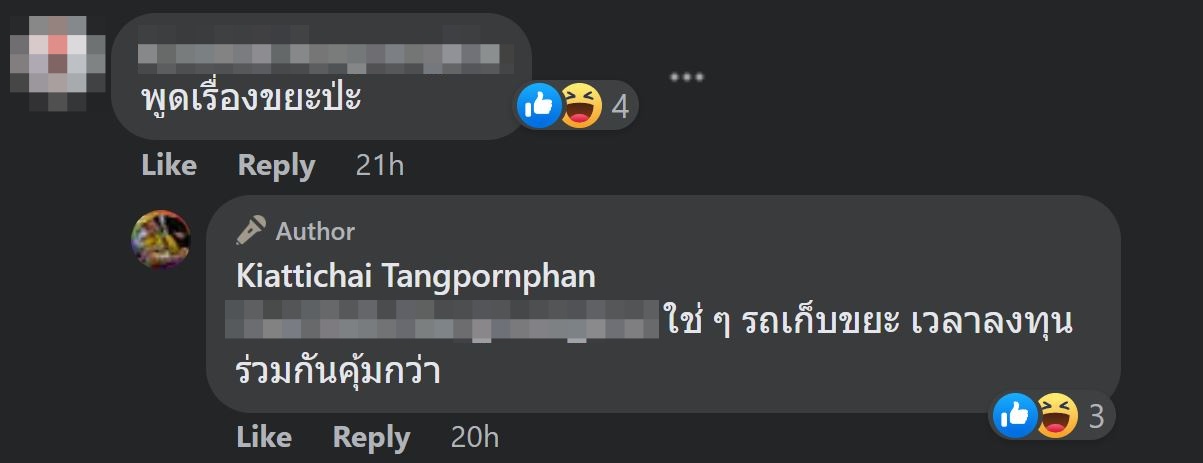View the reaction count of 3
Viewport: 1203px width, 463px height.
(x=1096, y=416)
